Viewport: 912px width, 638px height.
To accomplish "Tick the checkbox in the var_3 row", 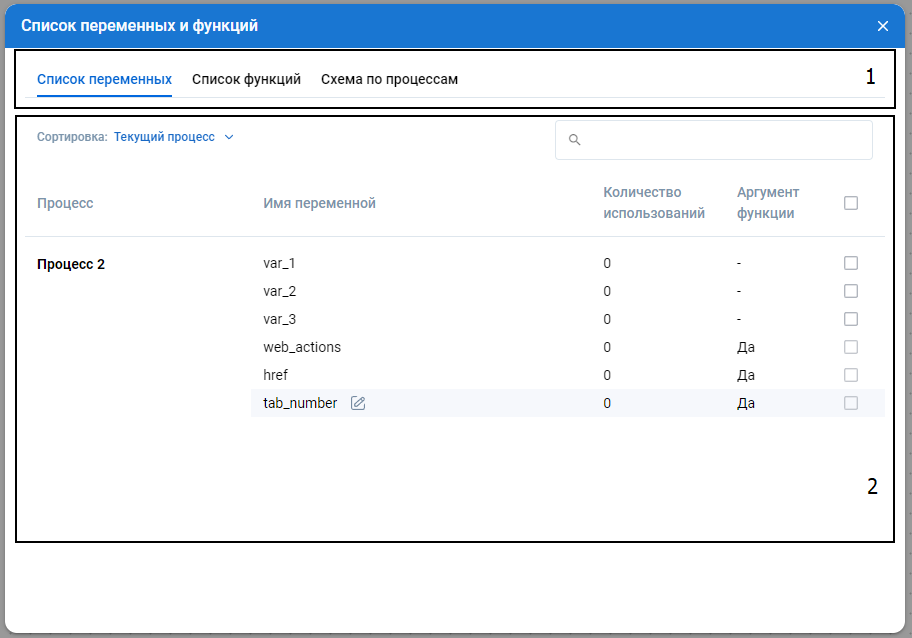I will click(x=851, y=319).
